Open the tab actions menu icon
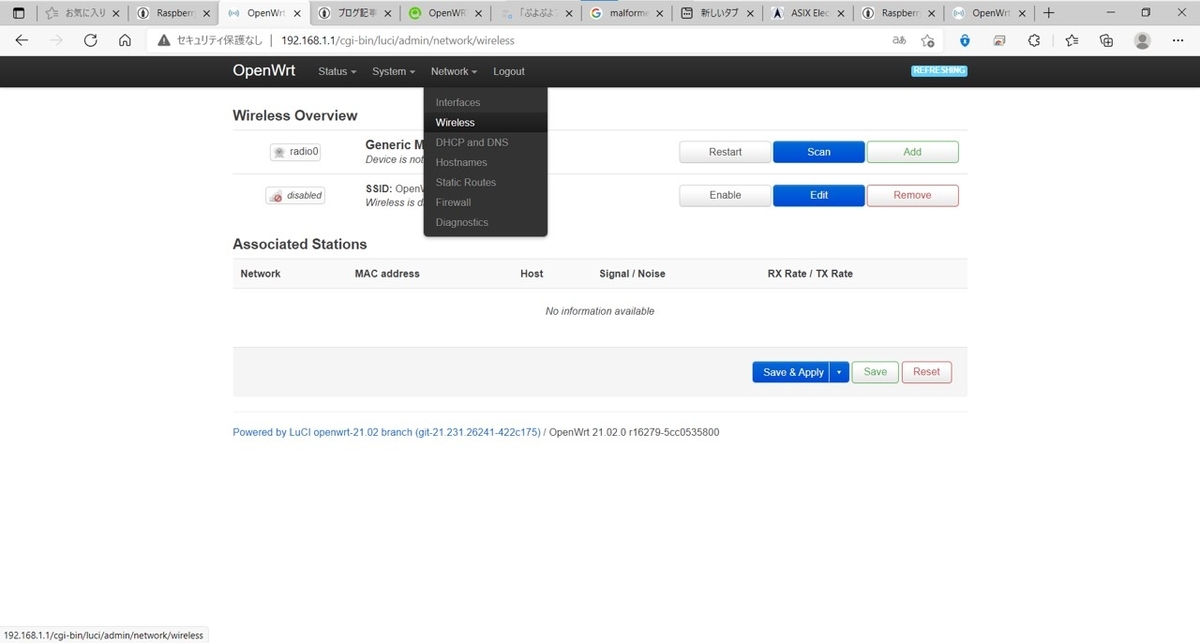The height and width of the screenshot is (643, 1200). coord(19,13)
